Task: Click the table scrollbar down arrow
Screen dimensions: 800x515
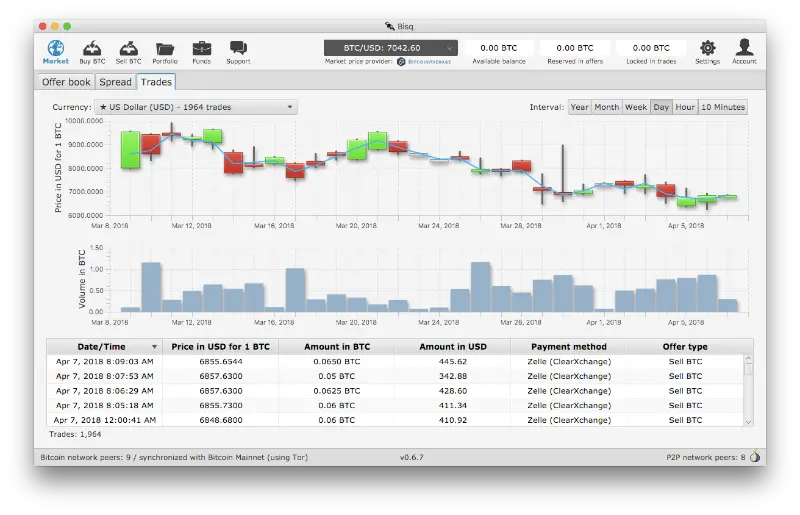Action: [748, 422]
